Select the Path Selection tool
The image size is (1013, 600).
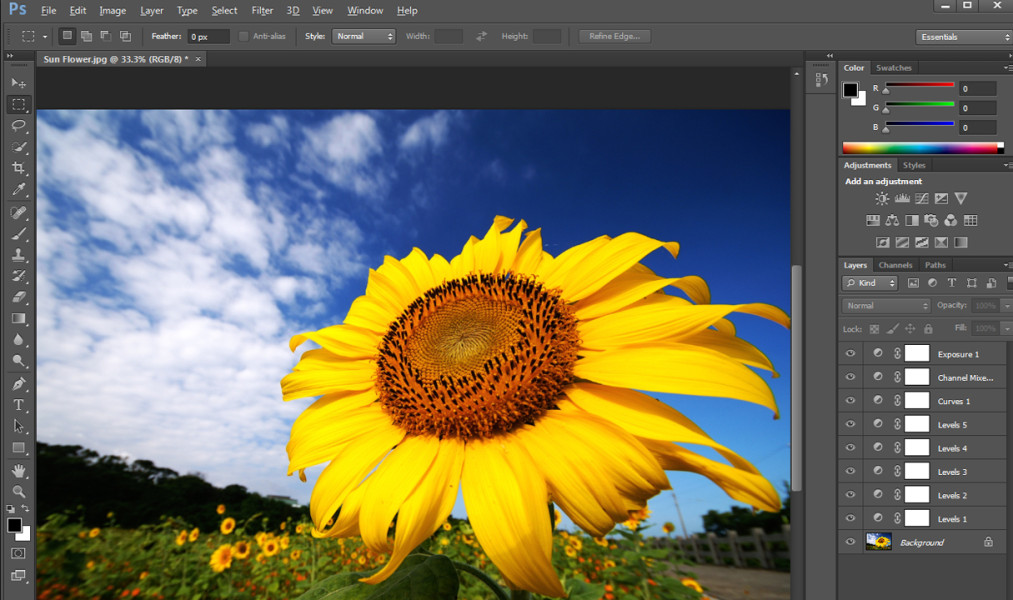coord(18,426)
